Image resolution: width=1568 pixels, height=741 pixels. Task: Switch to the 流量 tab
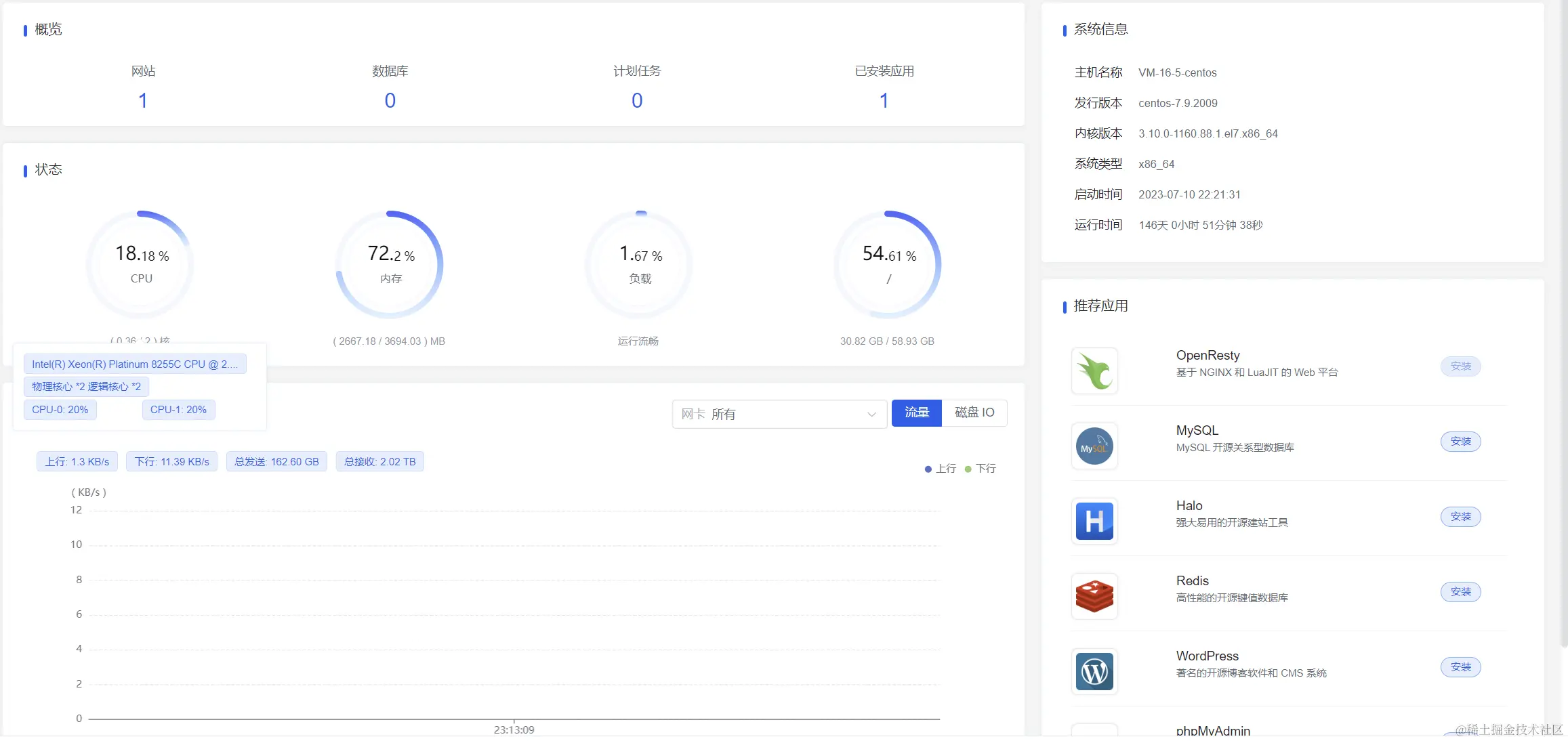[916, 412]
